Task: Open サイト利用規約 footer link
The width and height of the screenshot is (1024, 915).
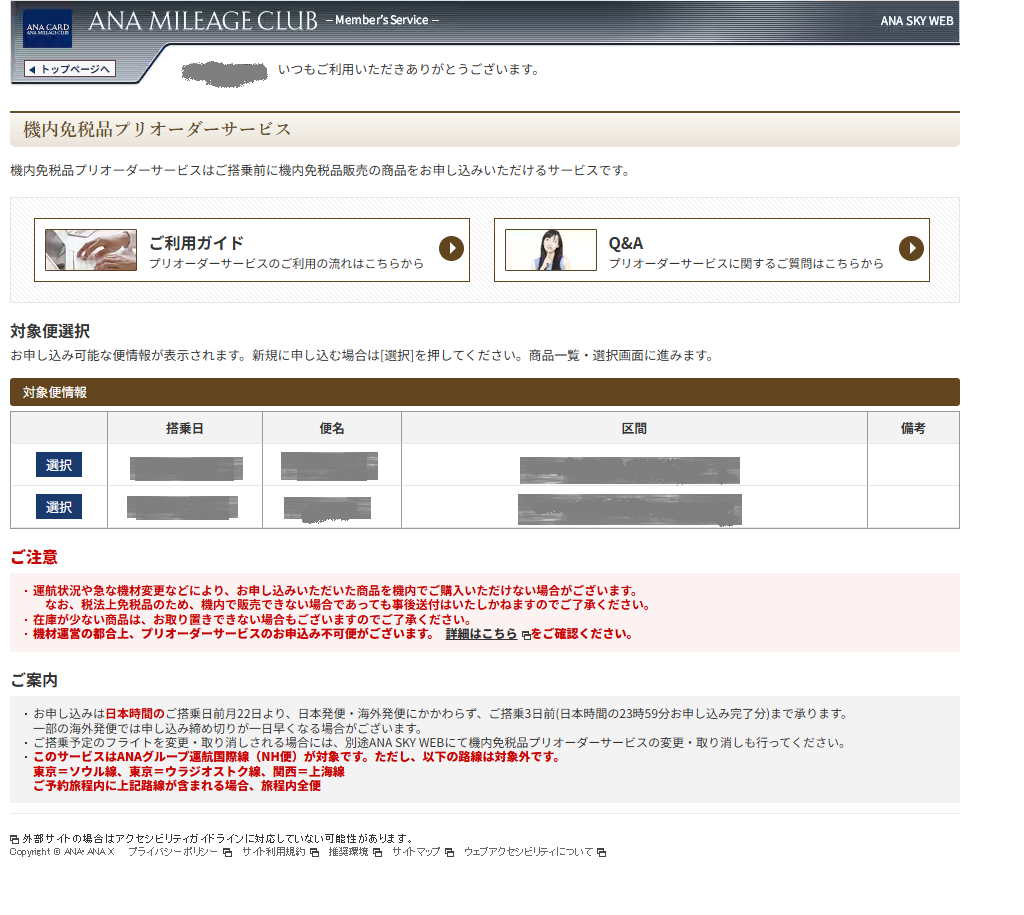Action: coord(274,852)
